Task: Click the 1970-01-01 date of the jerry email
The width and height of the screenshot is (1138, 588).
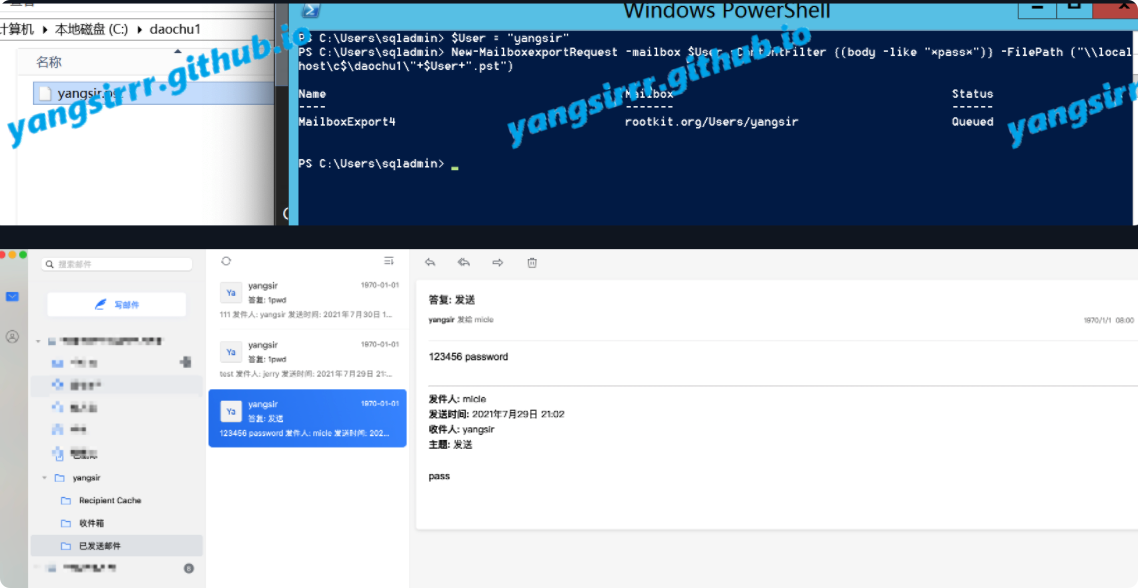Action: pyautogui.click(x=380, y=344)
